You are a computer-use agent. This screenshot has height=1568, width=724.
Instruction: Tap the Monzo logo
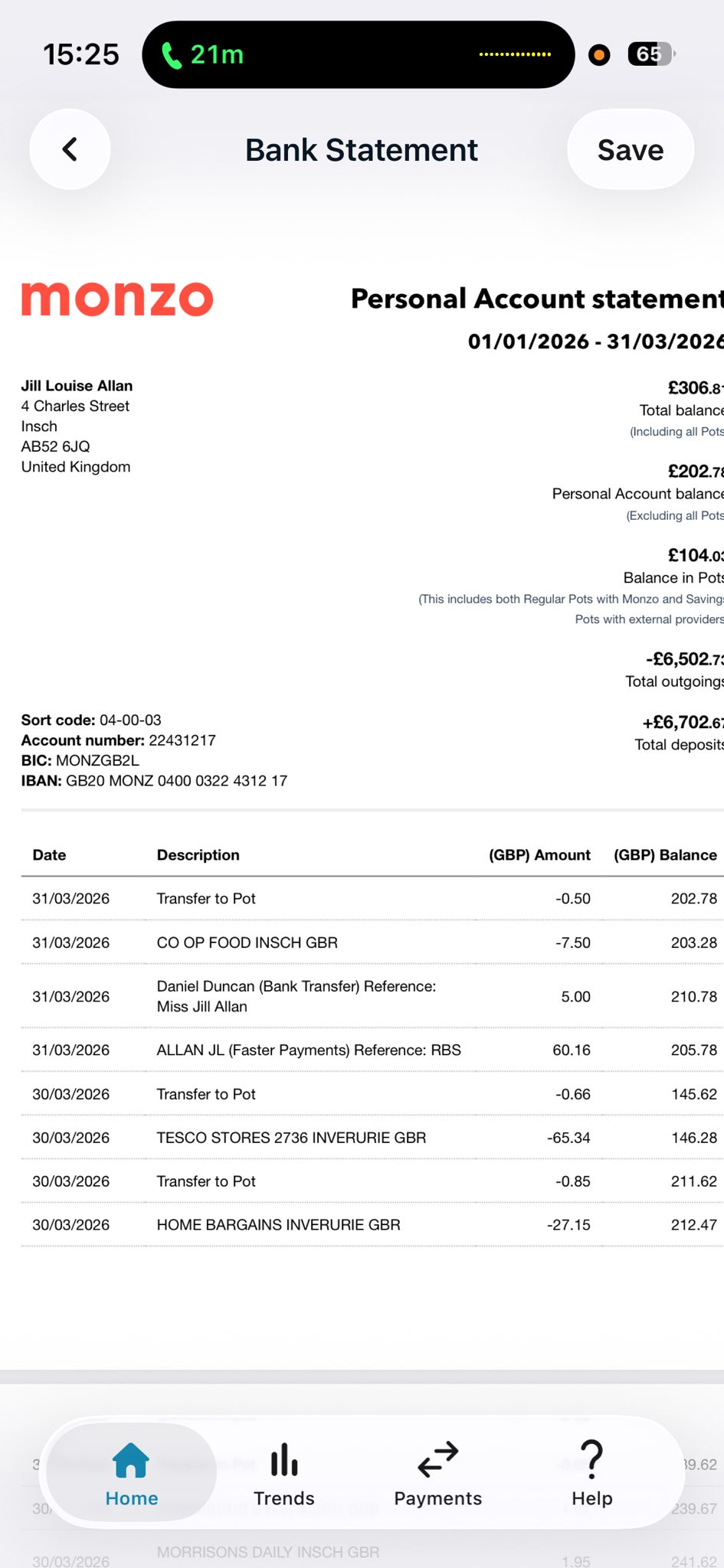117,299
